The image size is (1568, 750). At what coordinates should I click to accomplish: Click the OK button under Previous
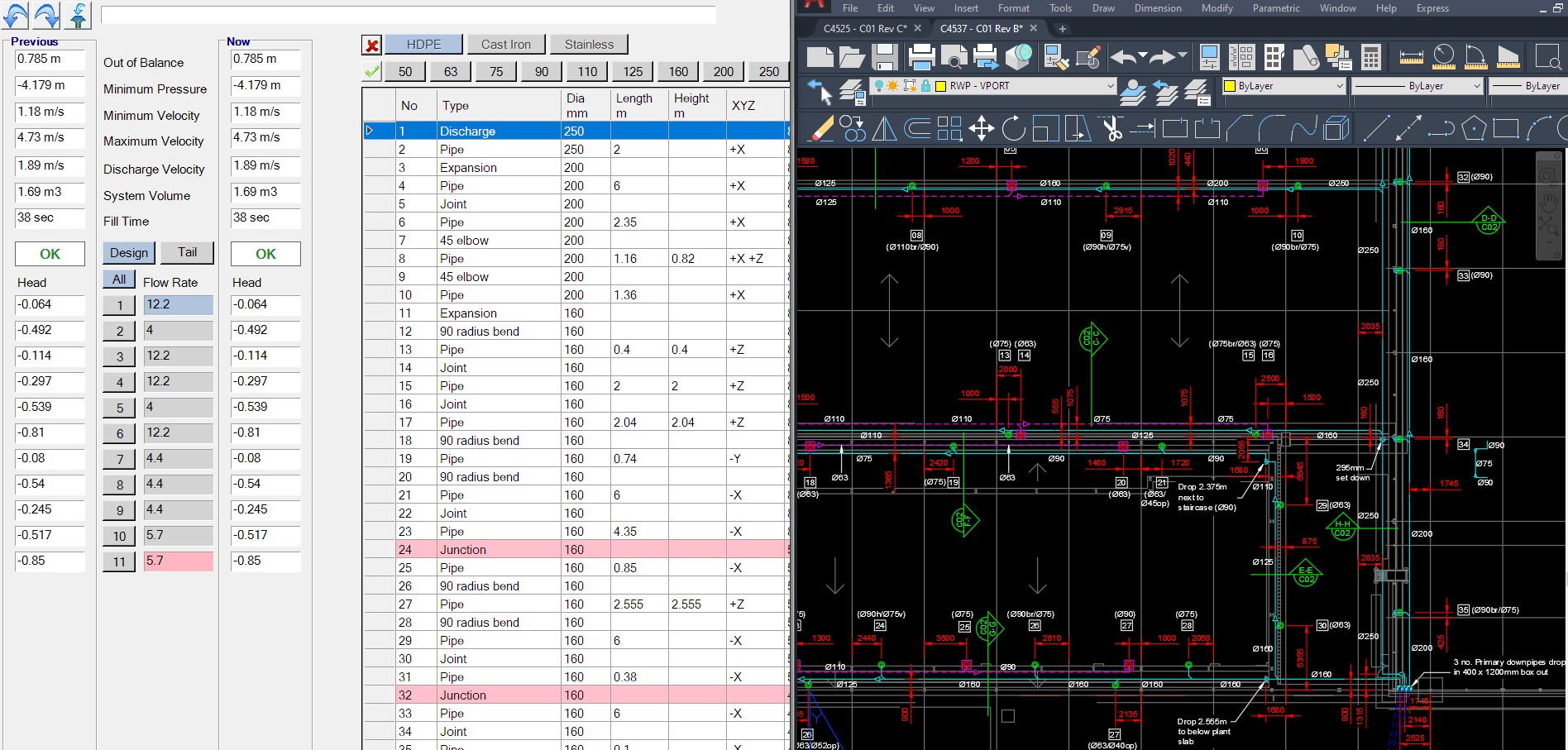coord(50,254)
